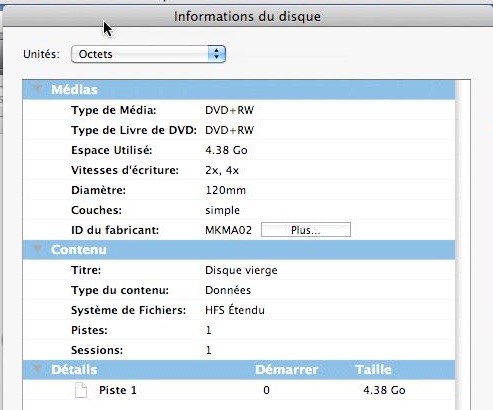
Task: Click the Unités popup stepper arrows
Action: click(217, 54)
